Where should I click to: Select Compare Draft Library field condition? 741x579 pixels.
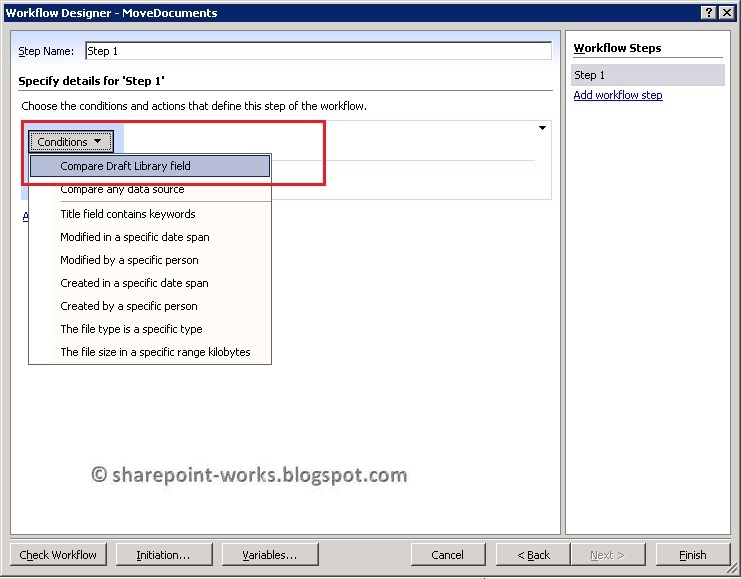click(150, 166)
